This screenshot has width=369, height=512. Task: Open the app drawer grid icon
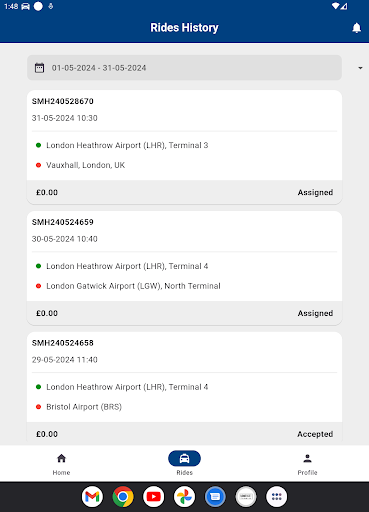(x=277, y=497)
